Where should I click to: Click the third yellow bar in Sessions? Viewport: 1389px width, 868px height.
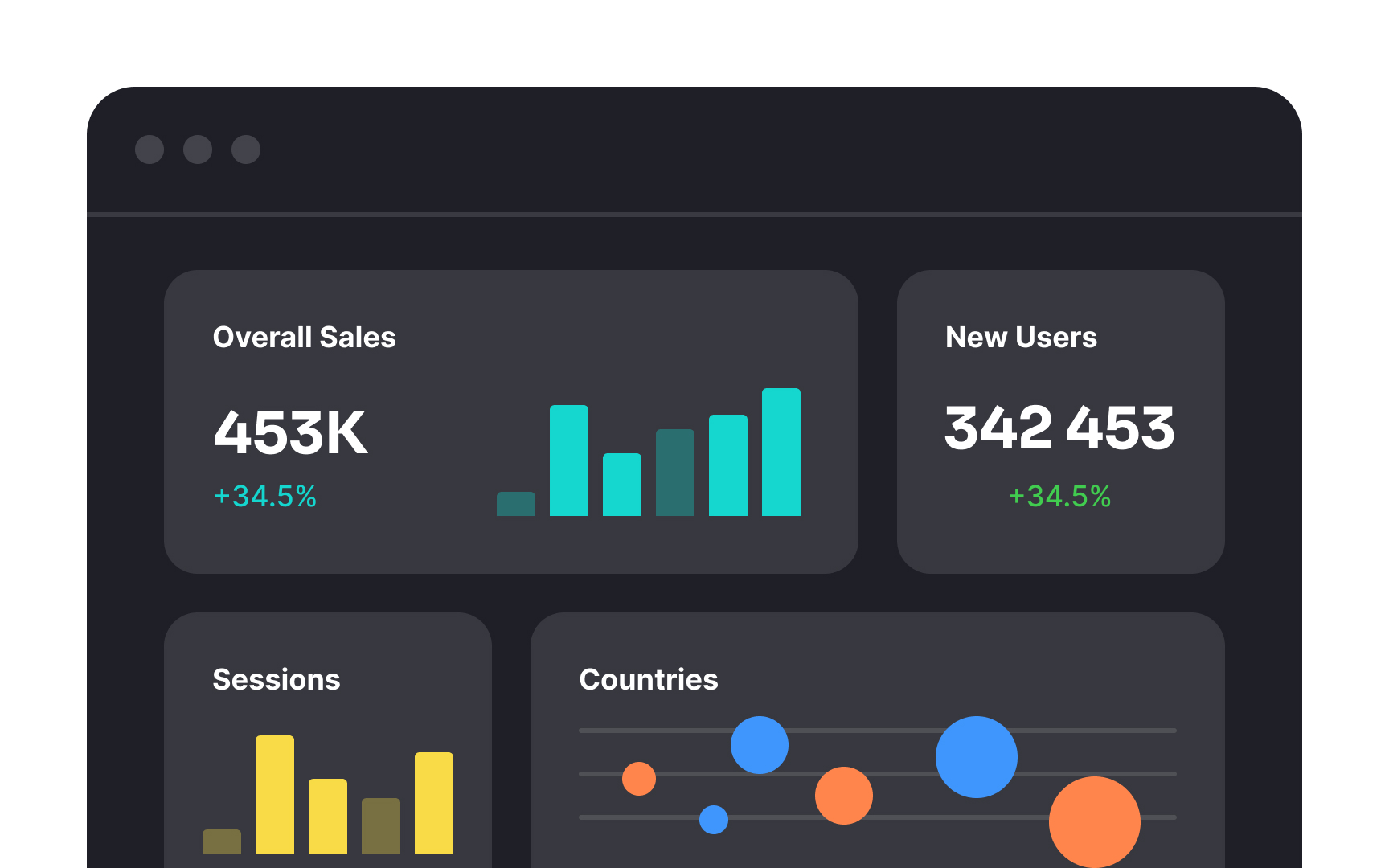[328, 816]
